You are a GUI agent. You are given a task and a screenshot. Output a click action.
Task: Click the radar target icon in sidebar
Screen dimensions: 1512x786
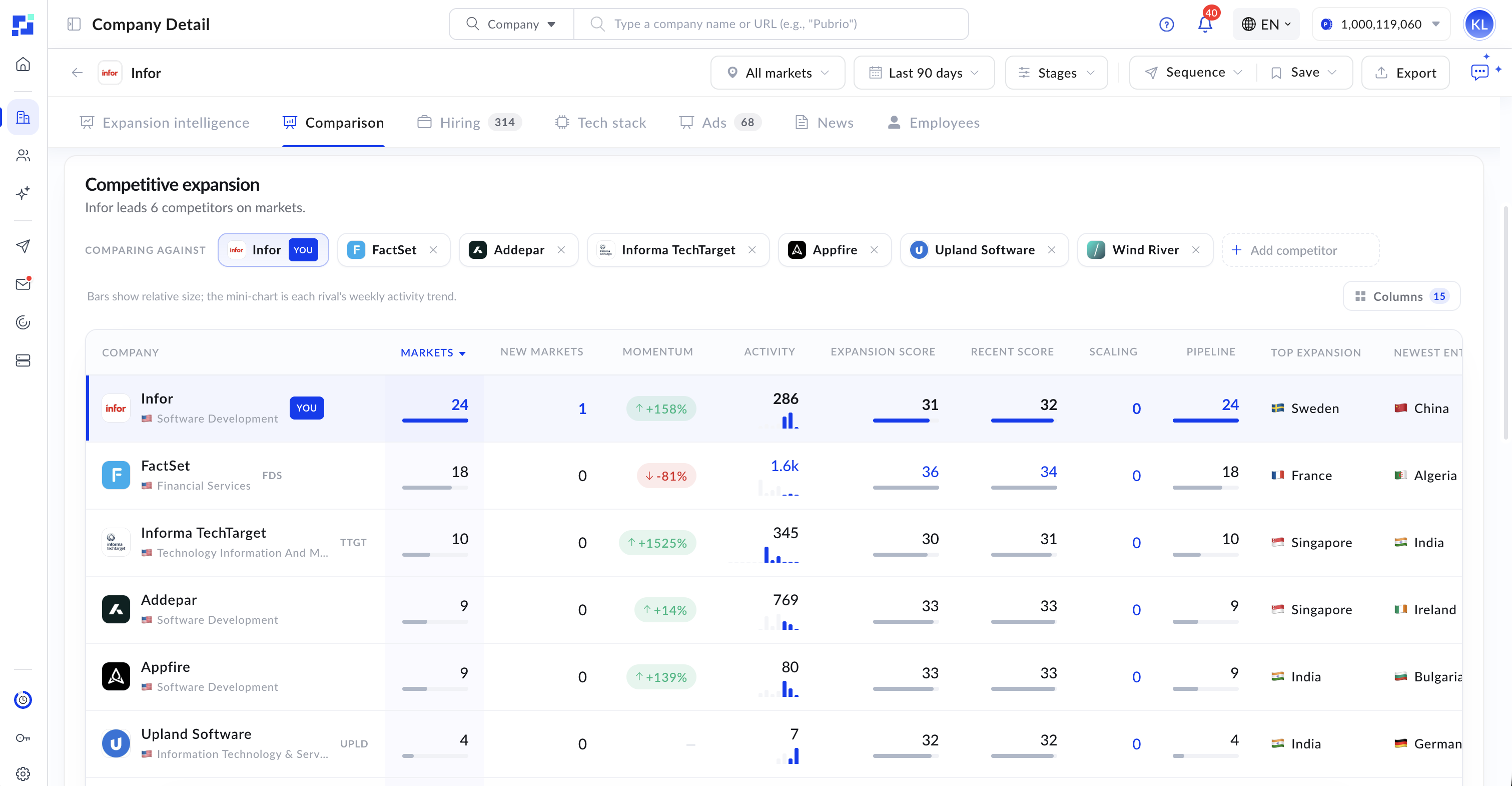coord(23,322)
